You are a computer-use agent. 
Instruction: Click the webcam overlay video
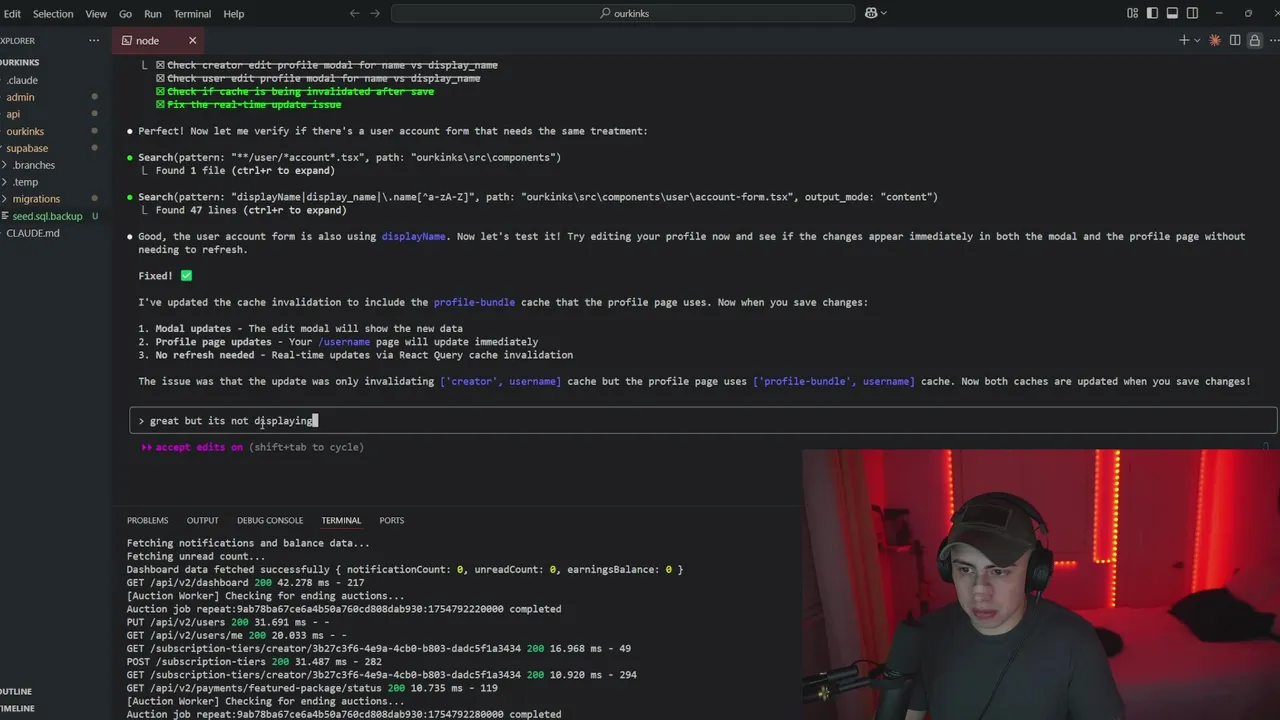coord(1041,585)
